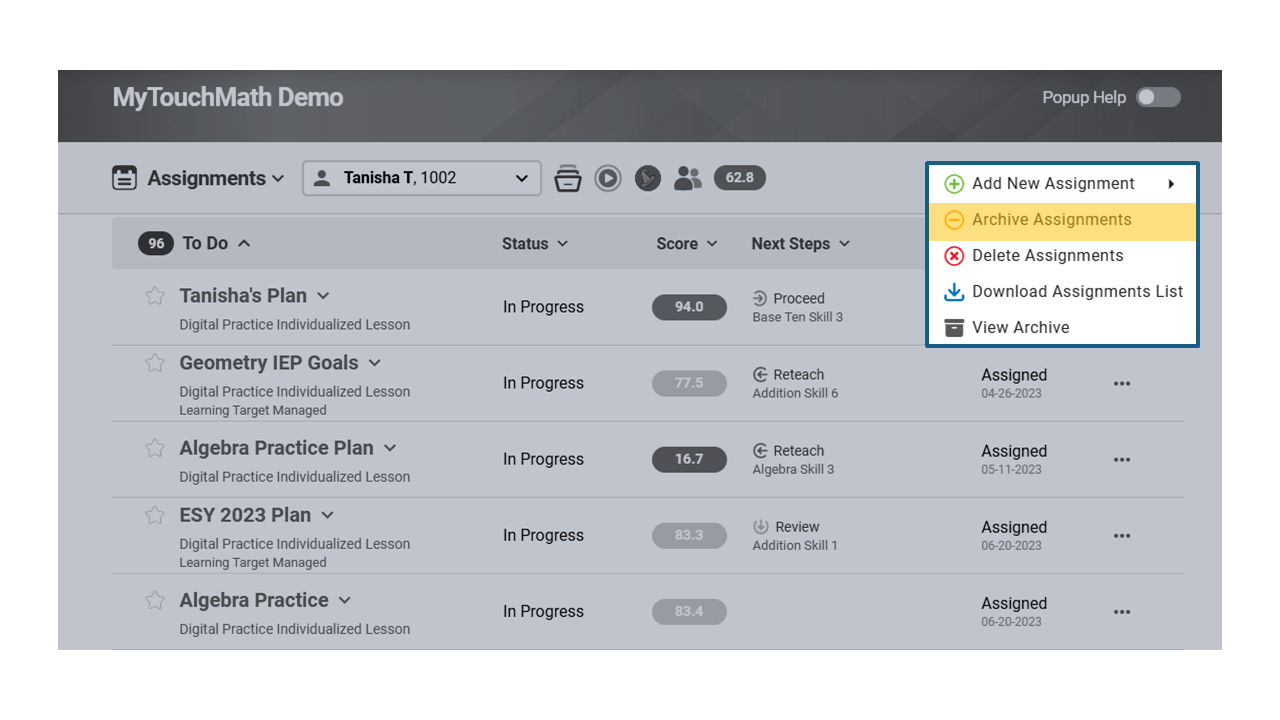This screenshot has height=720, width=1280.
Task: Expand the Geometry IEP Goals chevron
Action: click(x=374, y=363)
